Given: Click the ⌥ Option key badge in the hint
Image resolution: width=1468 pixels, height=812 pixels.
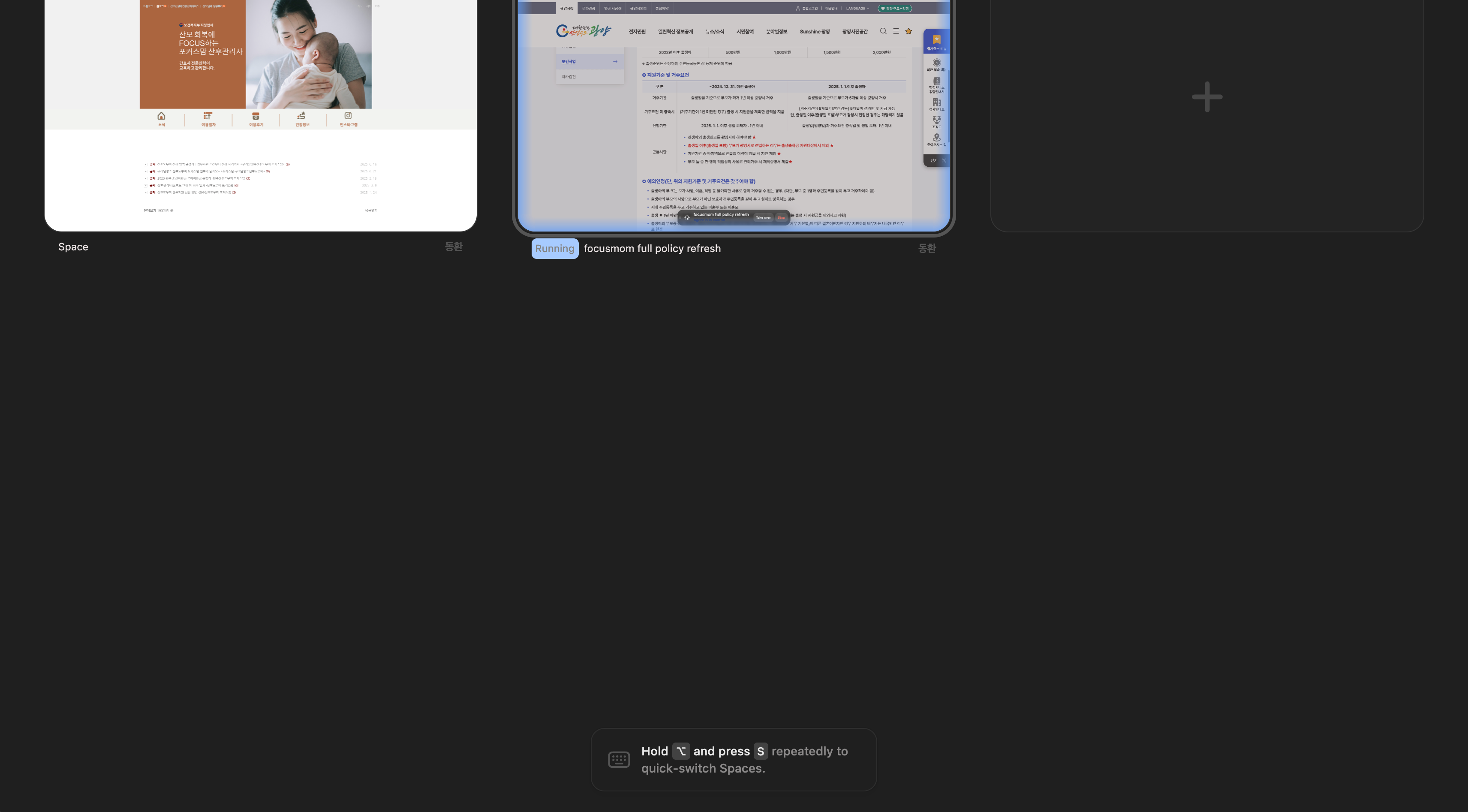Looking at the screenshot, I should 681,751.
